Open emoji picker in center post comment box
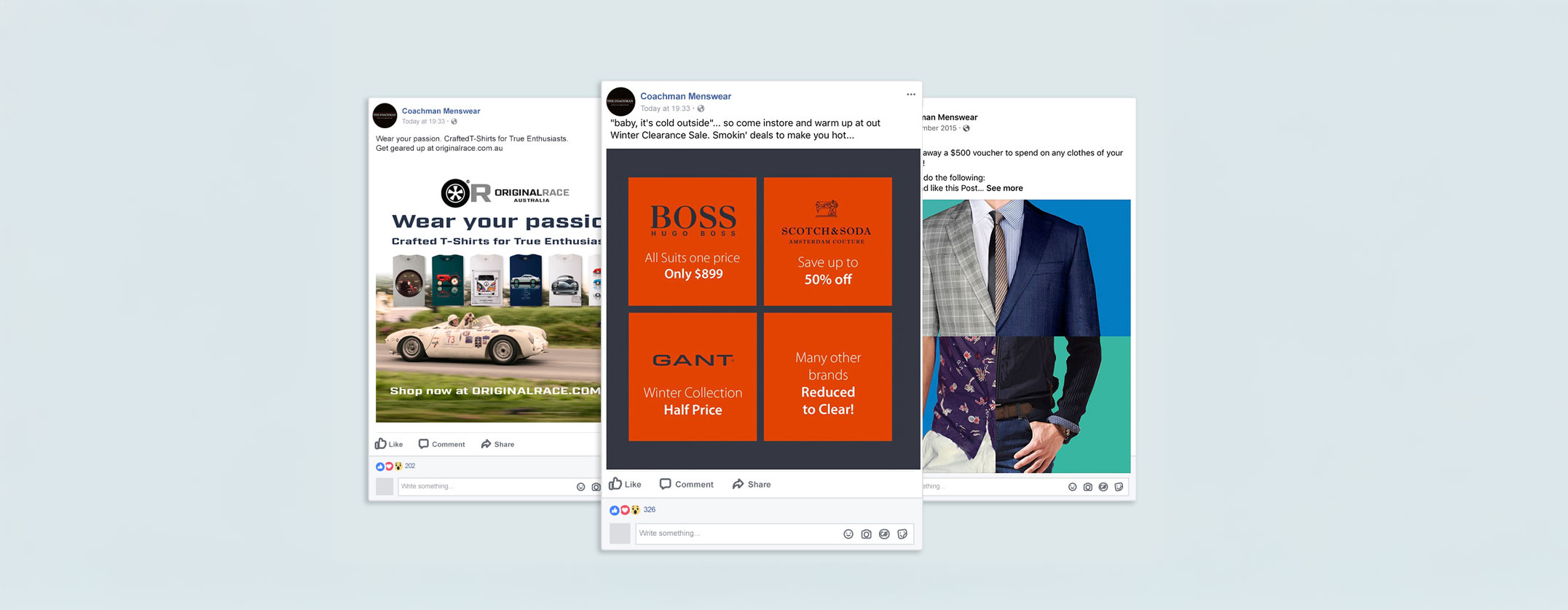This screenshot has width=1568, height=610. pyautogui.click(x=848, y=534)
